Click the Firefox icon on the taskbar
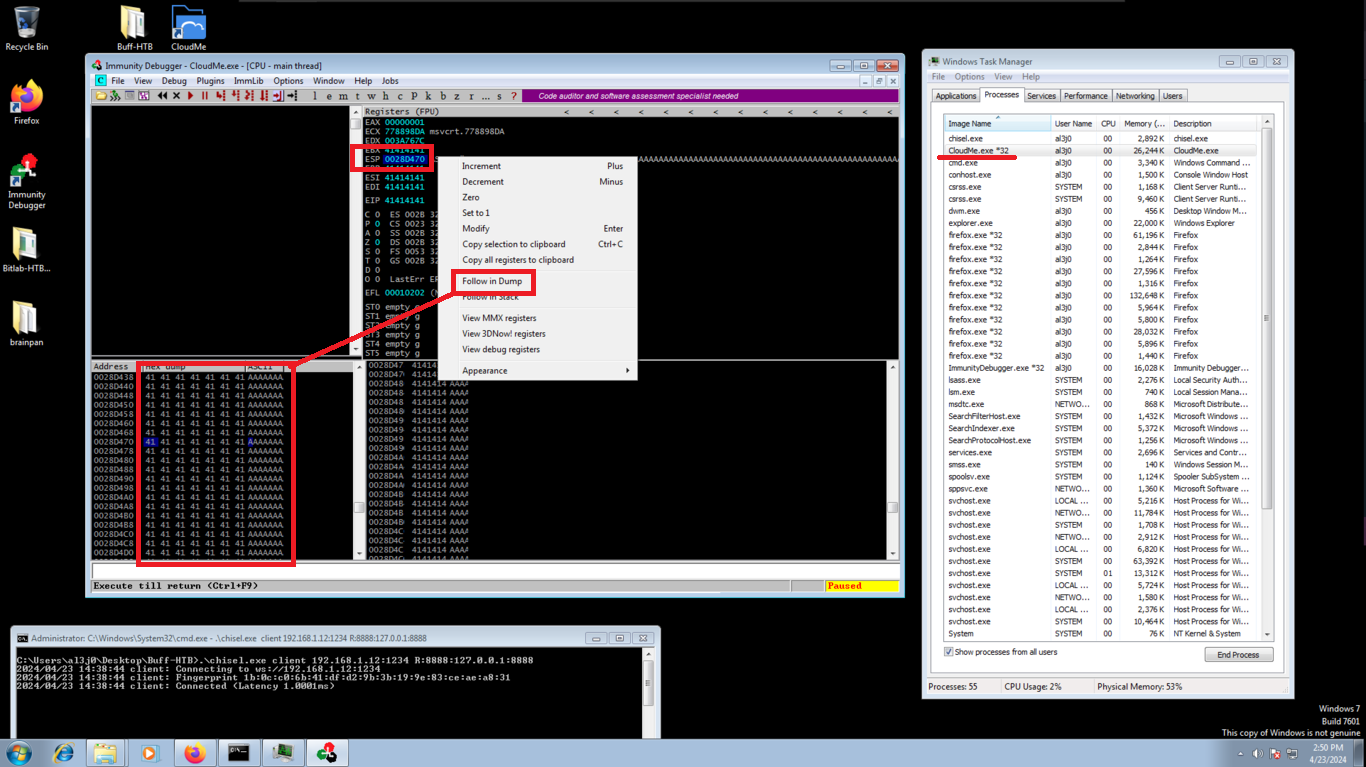 [x=194, y=753]
